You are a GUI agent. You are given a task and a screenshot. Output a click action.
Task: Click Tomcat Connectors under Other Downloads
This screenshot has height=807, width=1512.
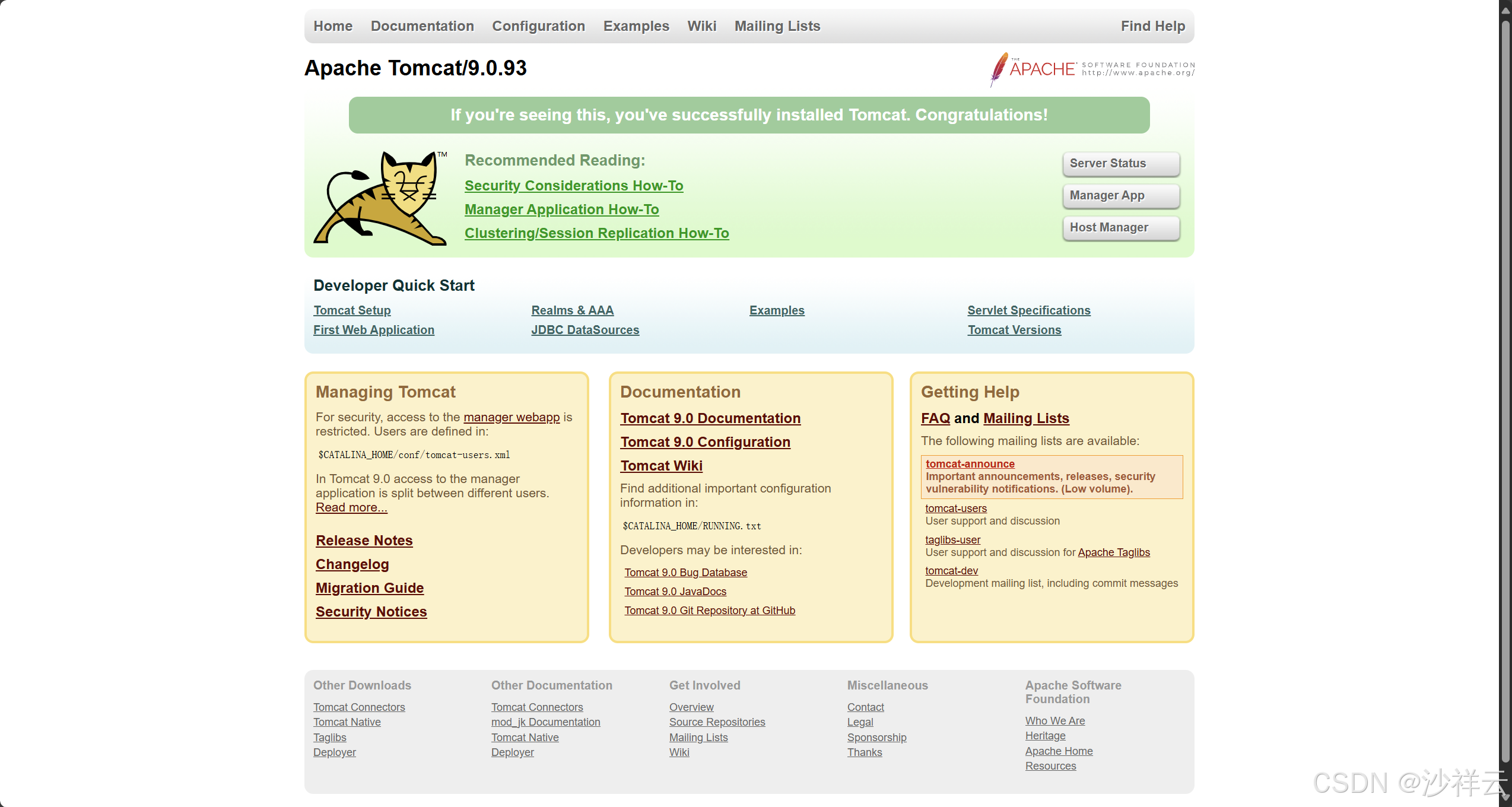point(359,707)
